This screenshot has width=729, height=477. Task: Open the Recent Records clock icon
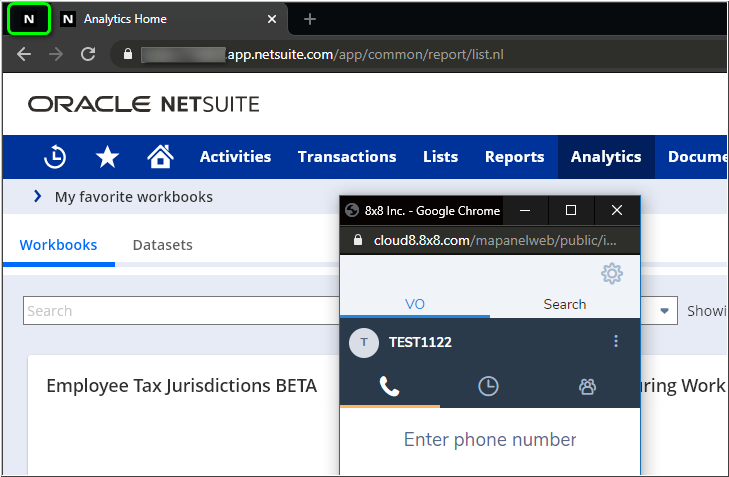point(55,157)
